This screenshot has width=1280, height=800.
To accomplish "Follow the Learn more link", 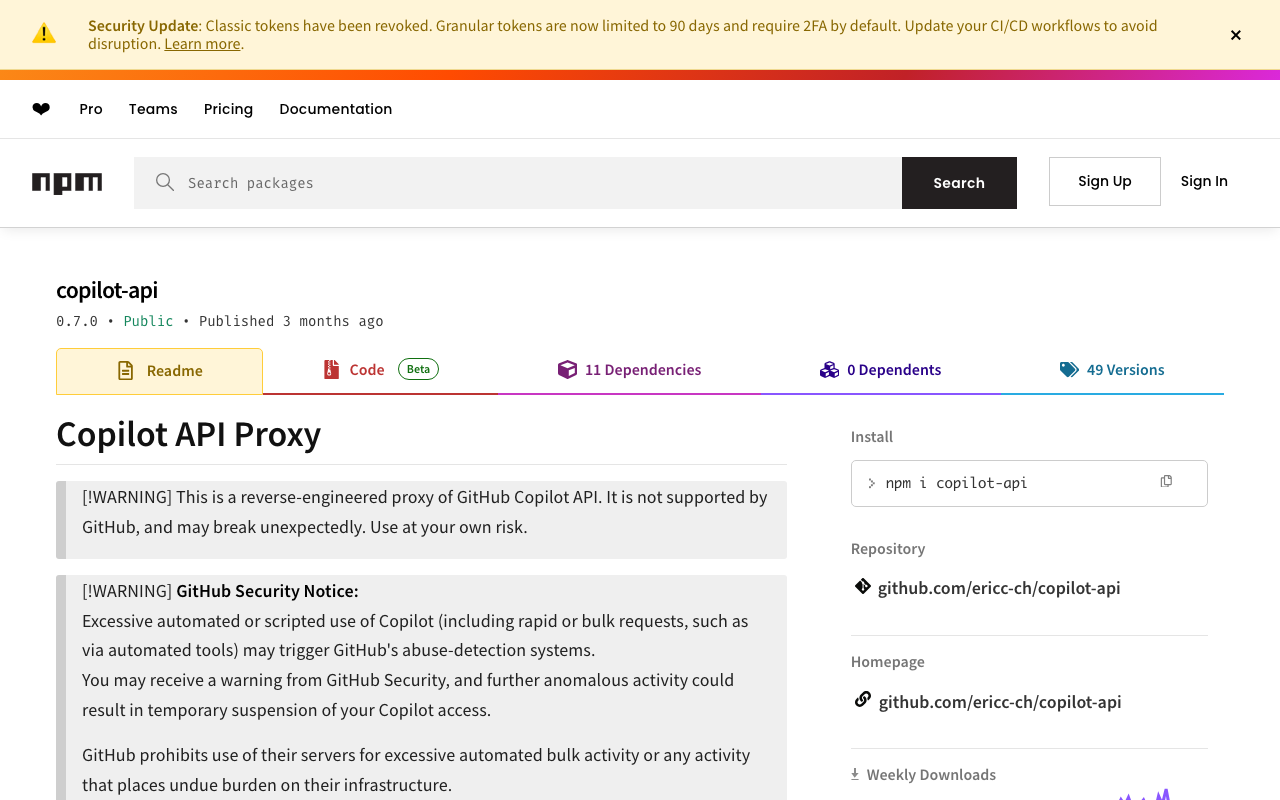I will point(202,44).
